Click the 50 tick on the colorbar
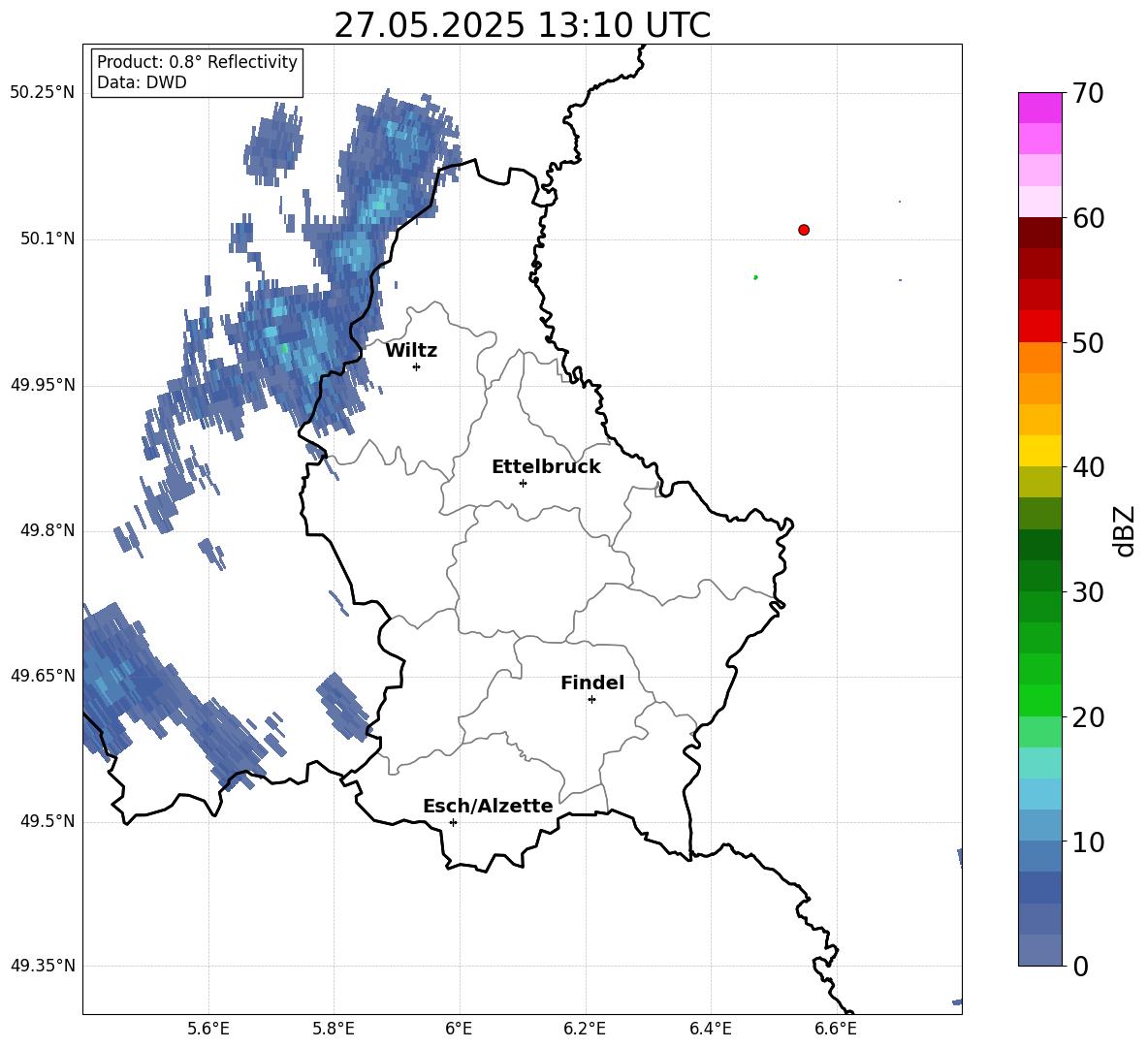This screenshot has width=1148, height=1048. click(1089, 342)
